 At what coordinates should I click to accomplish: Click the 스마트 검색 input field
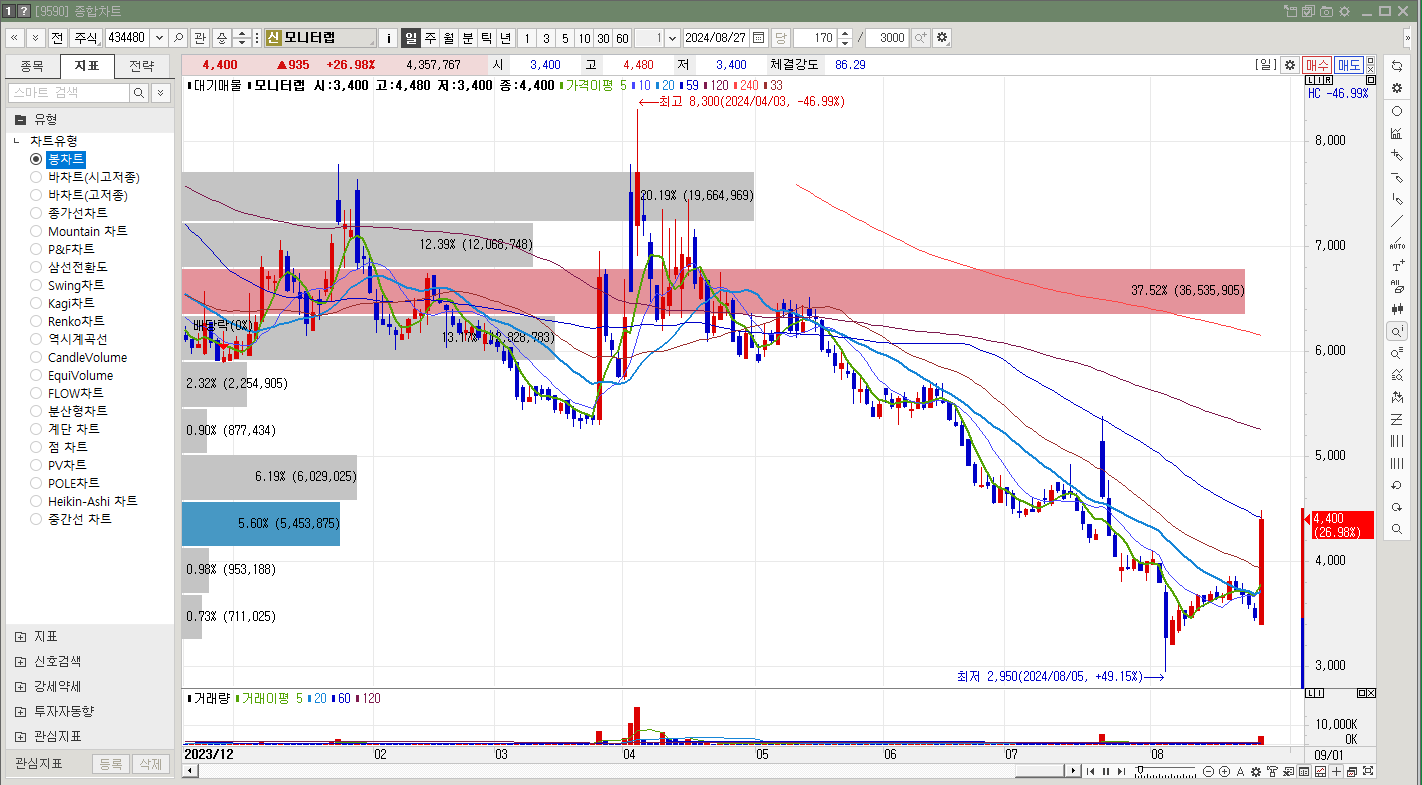69,92
